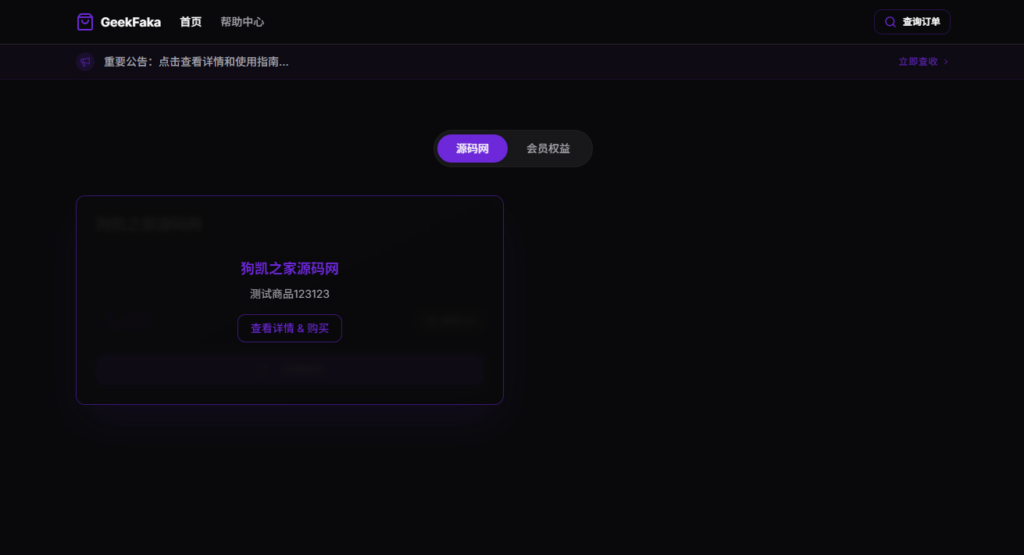1024x555 pixels.
Task: Click the blurred product title at card top
Action: coord(149,224)
